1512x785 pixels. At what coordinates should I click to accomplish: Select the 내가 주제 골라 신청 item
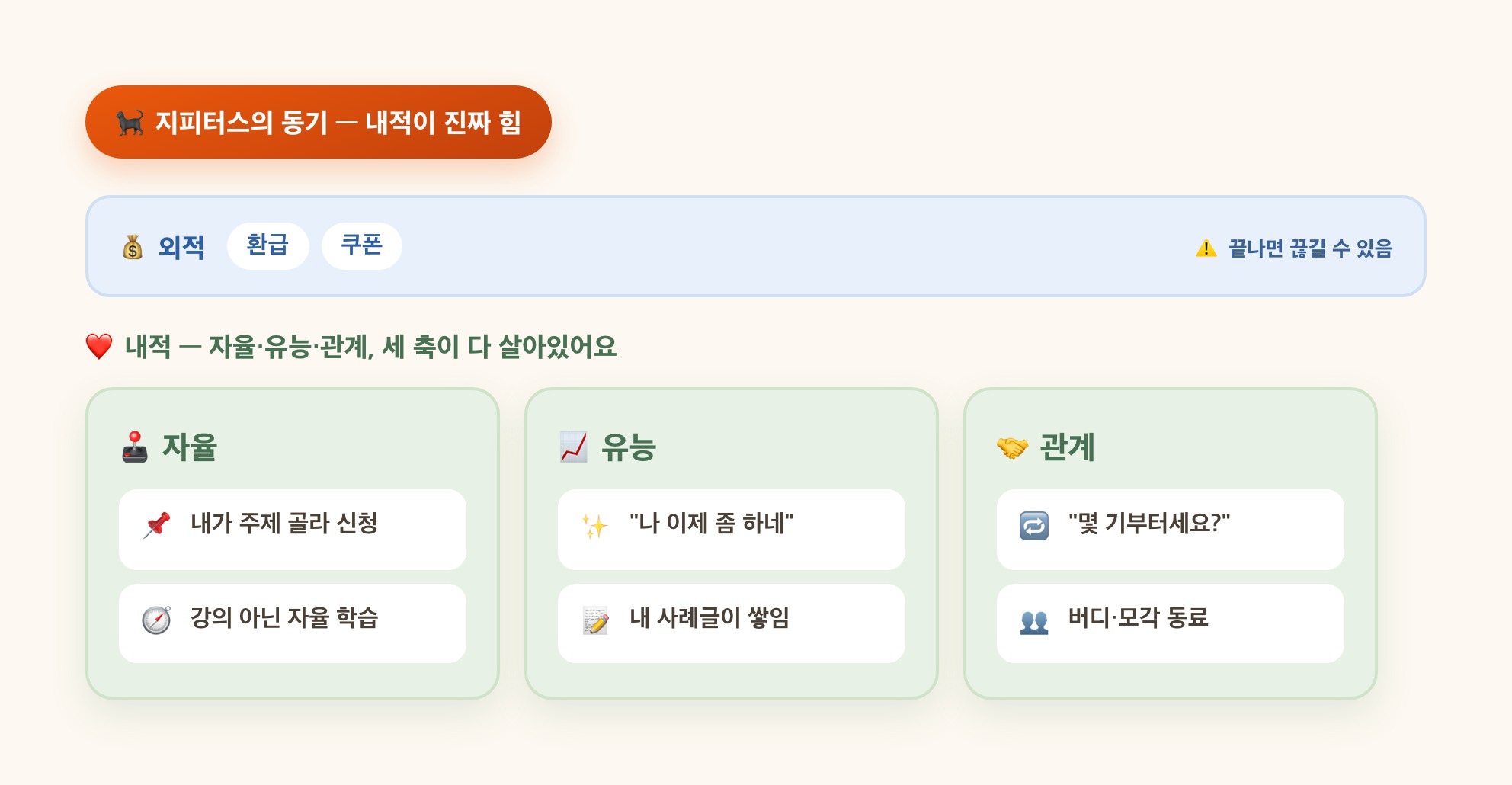tap(293, 529)
